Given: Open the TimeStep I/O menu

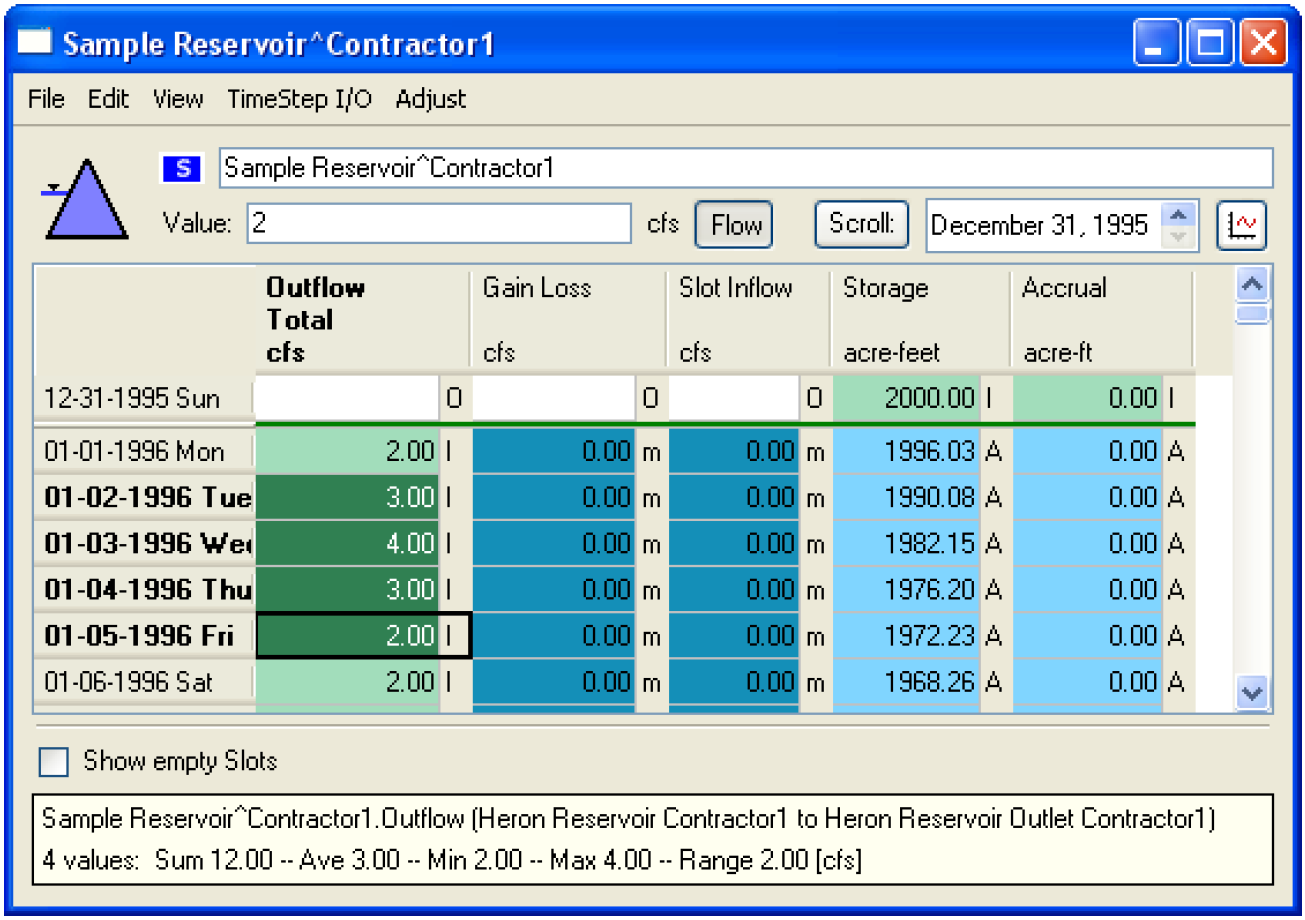Looking at the screenshot, I should click(300, 99).
